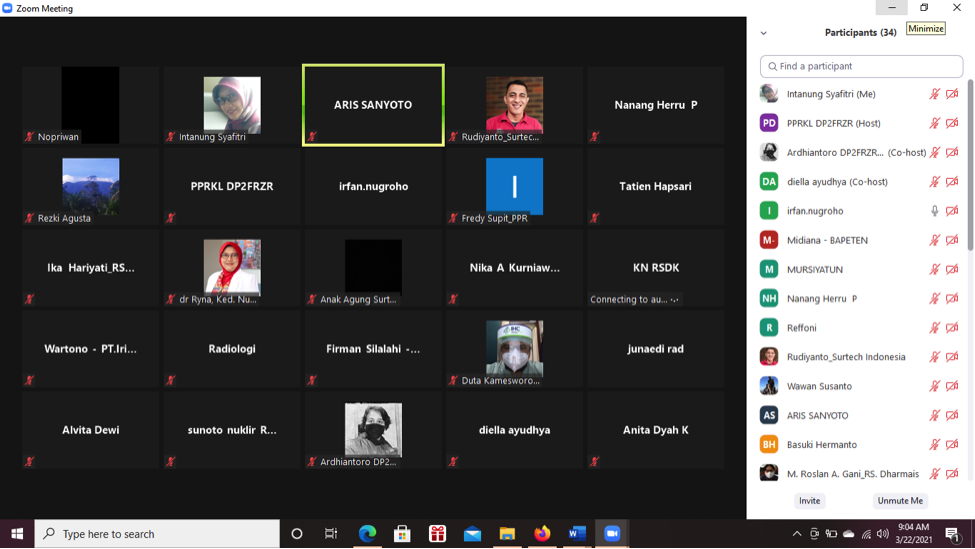This screenshot has width=975, height=549.
Task: Click DA avatar of diella ayudhya
Action: [769, 182]
